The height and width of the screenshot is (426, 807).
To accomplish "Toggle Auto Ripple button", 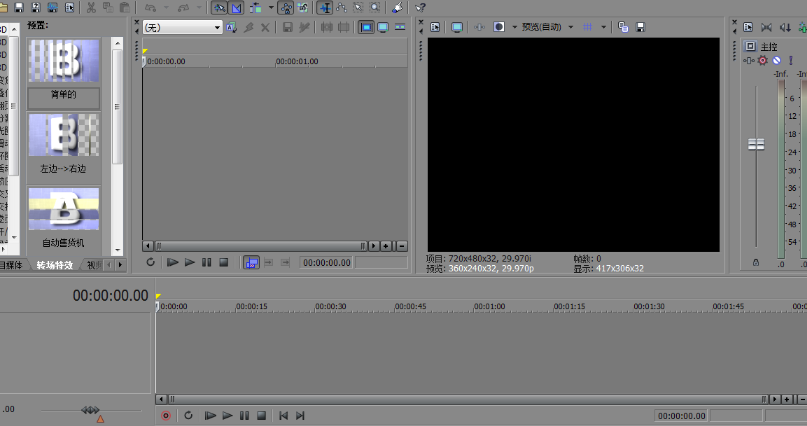I will (x=255, y=8).
